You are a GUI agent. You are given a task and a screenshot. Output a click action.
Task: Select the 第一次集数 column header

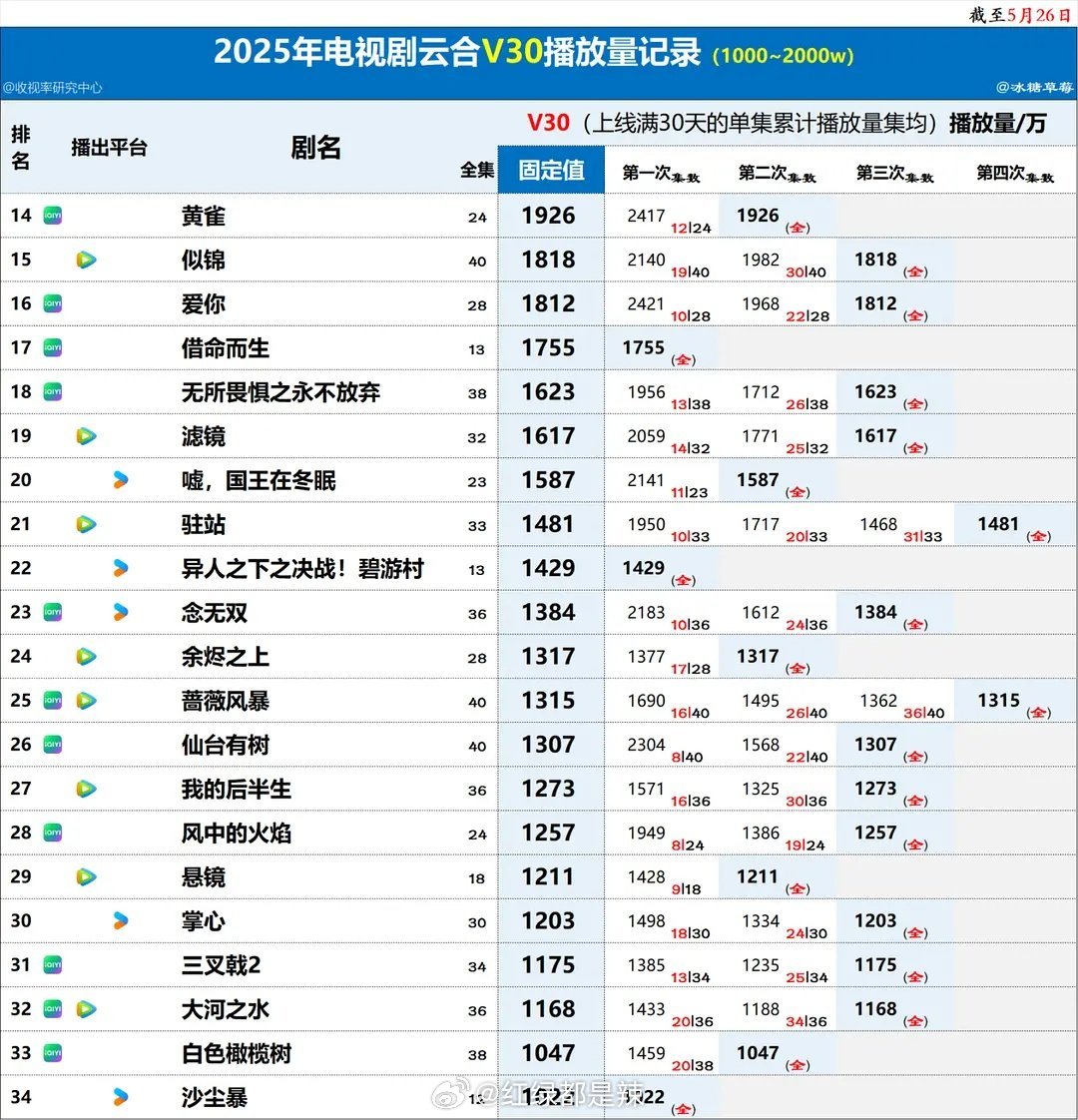click(x=661, y=174)
